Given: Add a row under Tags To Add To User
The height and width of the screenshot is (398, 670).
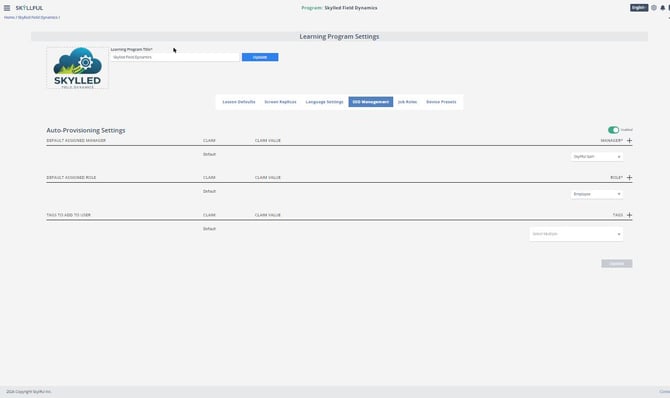Looking at the screenshot, I should tap(629, 215).
